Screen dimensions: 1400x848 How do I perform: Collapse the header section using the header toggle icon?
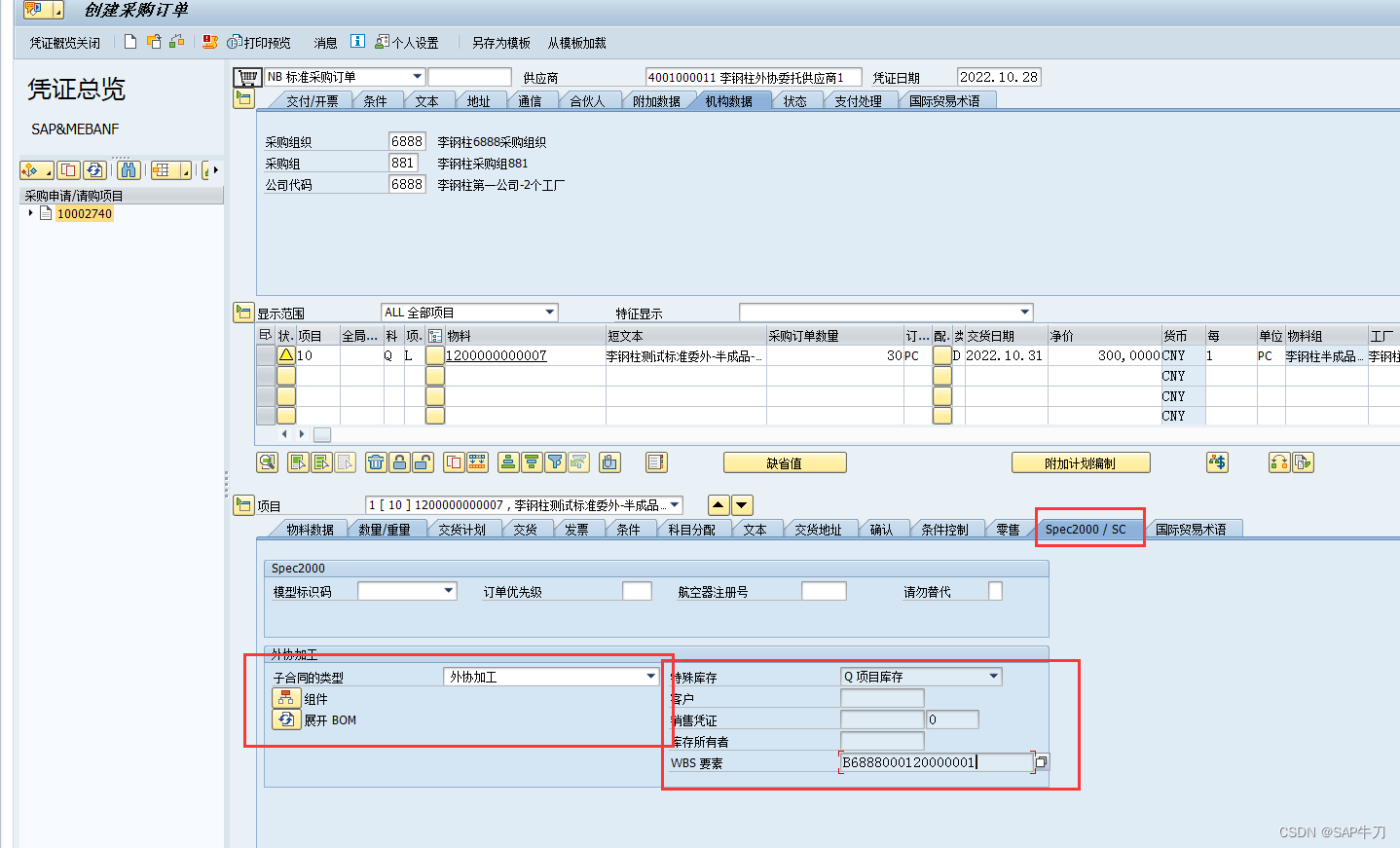243,98
